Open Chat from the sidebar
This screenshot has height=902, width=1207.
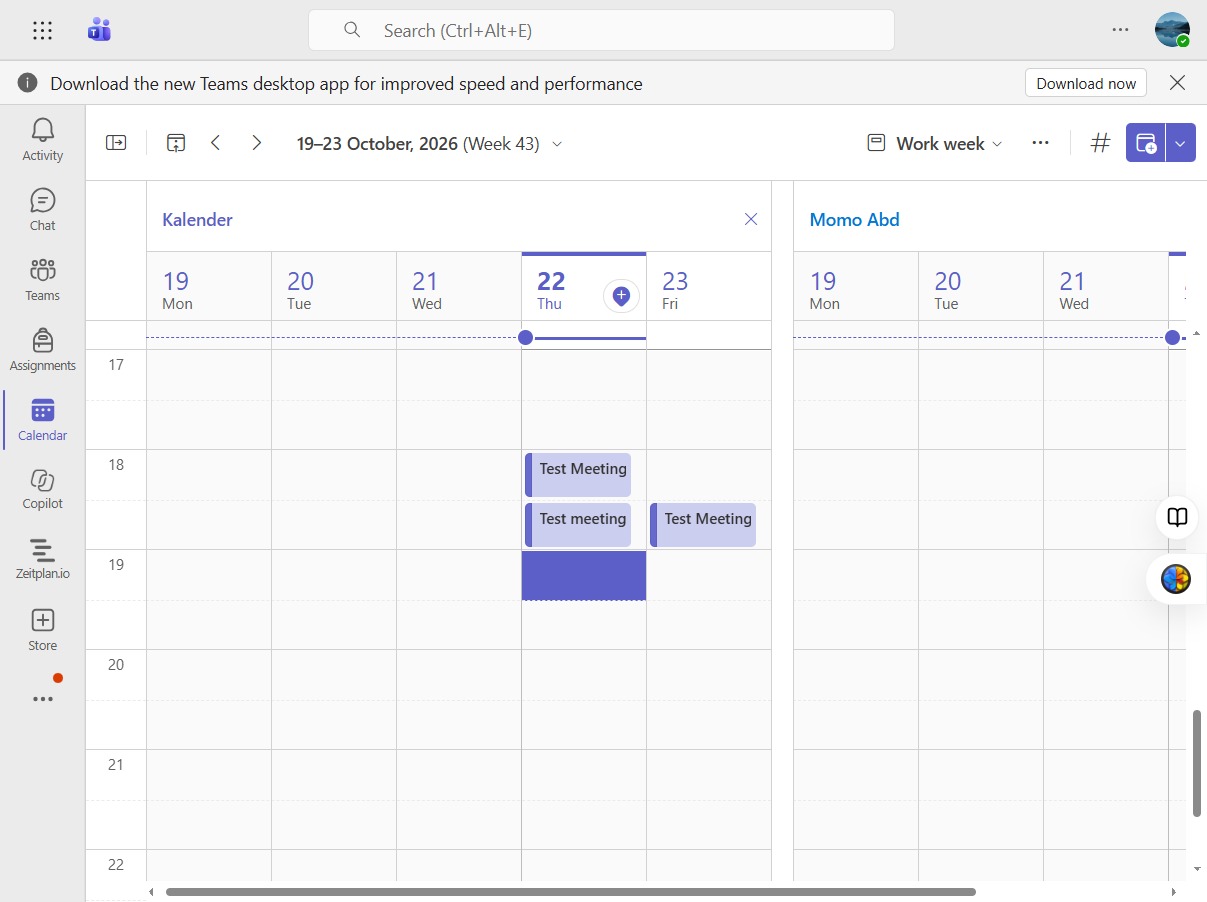pyautogui.click(x=43, y=209)
